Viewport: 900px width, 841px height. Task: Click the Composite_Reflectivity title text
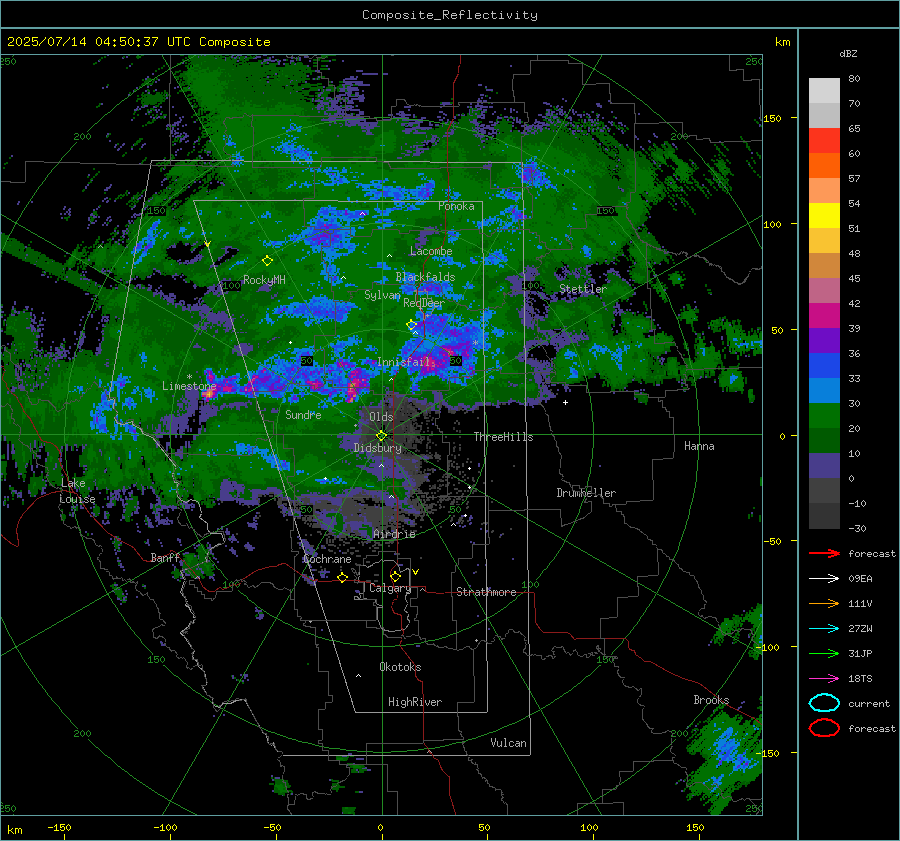coord(450,15)
